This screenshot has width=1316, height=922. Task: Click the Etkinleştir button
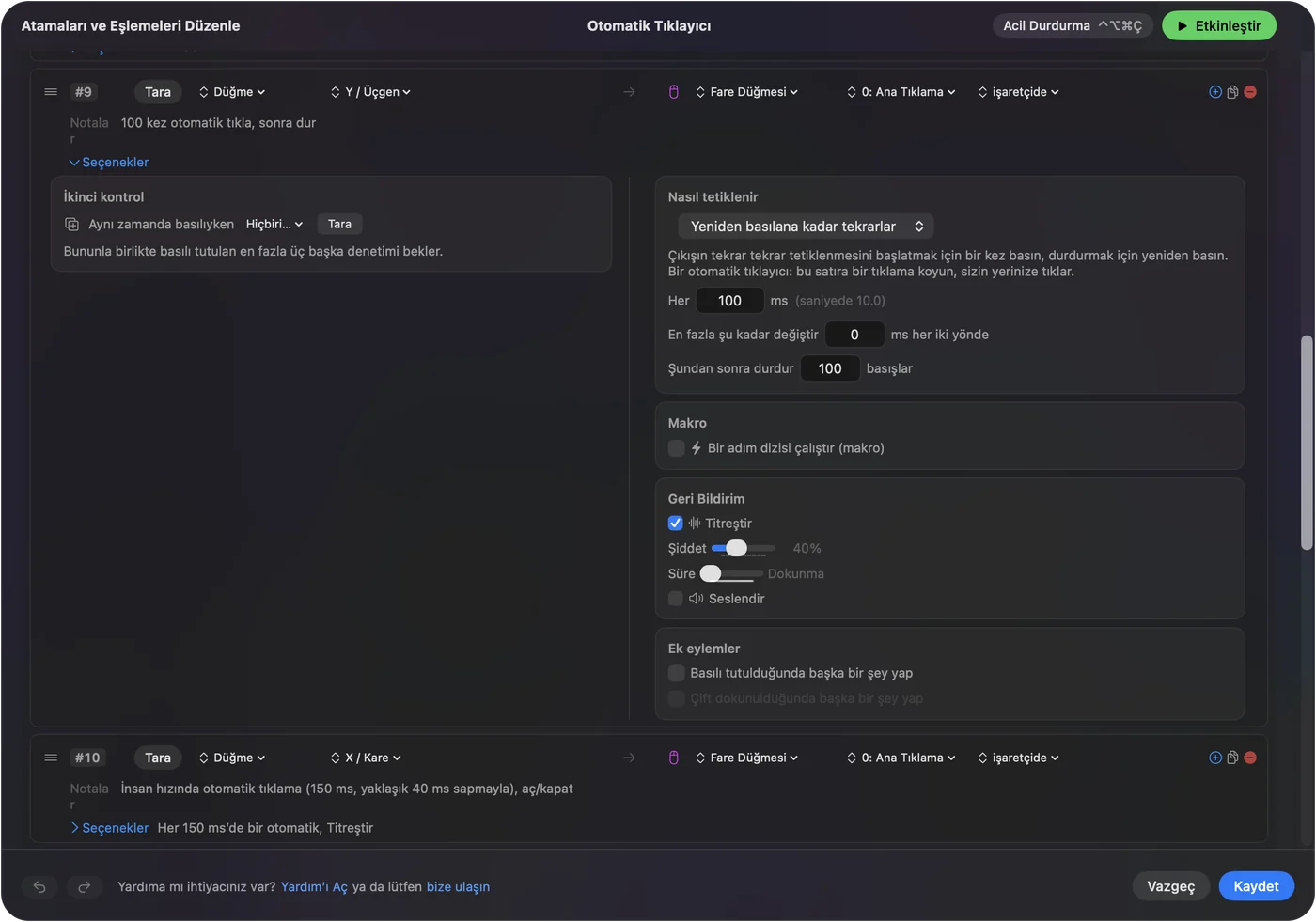[1219, 25]
